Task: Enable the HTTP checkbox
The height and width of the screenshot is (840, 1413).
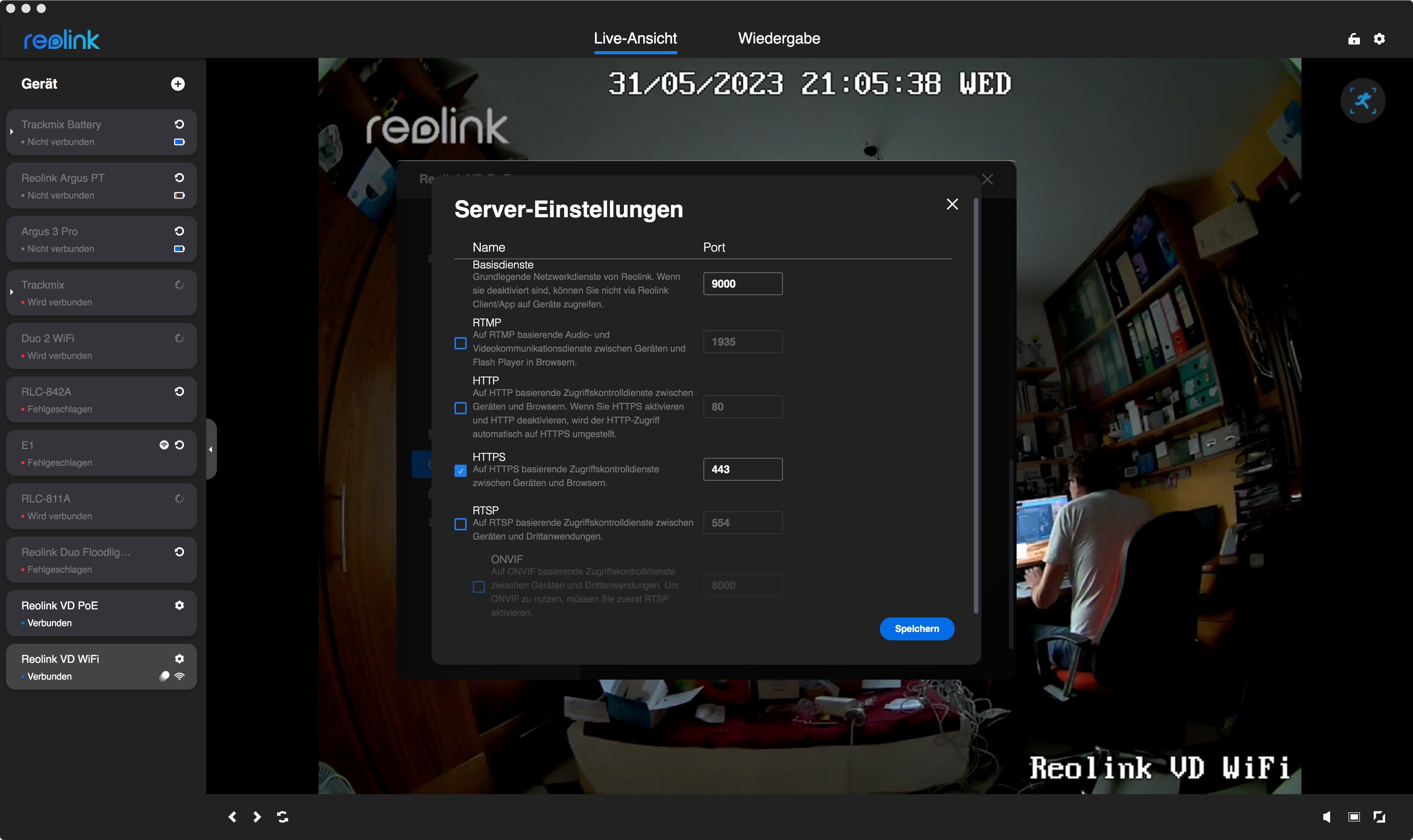Action: coord(460,408)
